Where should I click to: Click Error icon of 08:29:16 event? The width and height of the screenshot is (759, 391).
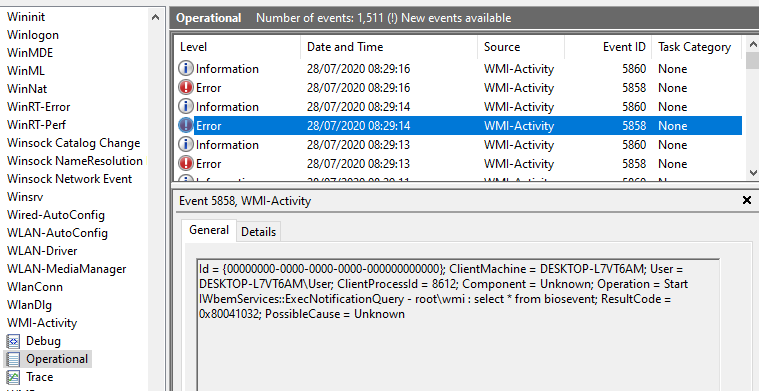[186, 88]
